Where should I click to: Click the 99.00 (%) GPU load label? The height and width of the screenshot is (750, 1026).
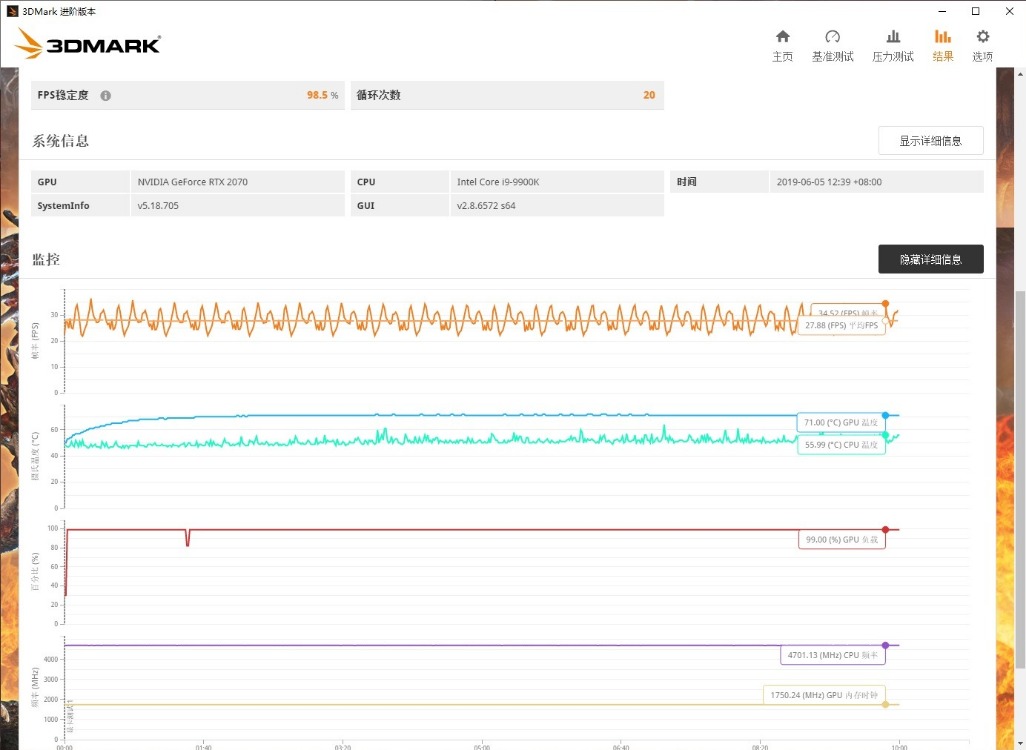tap(841, 540)
